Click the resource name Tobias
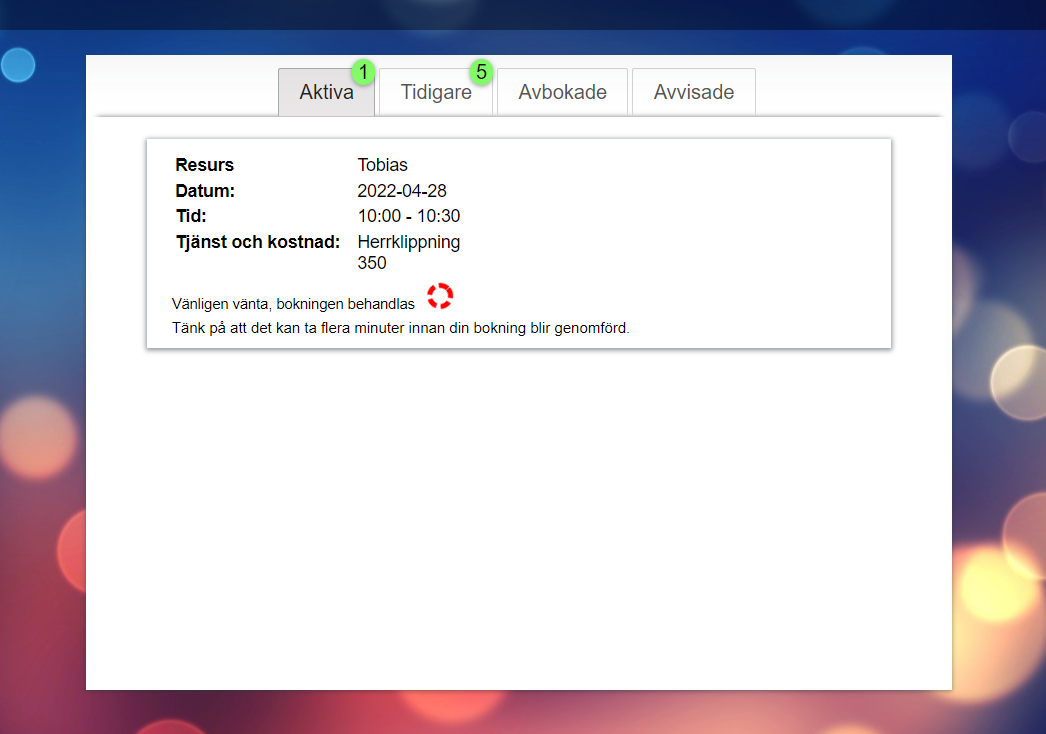The image size is (1046, 734). tap(382, 165)
